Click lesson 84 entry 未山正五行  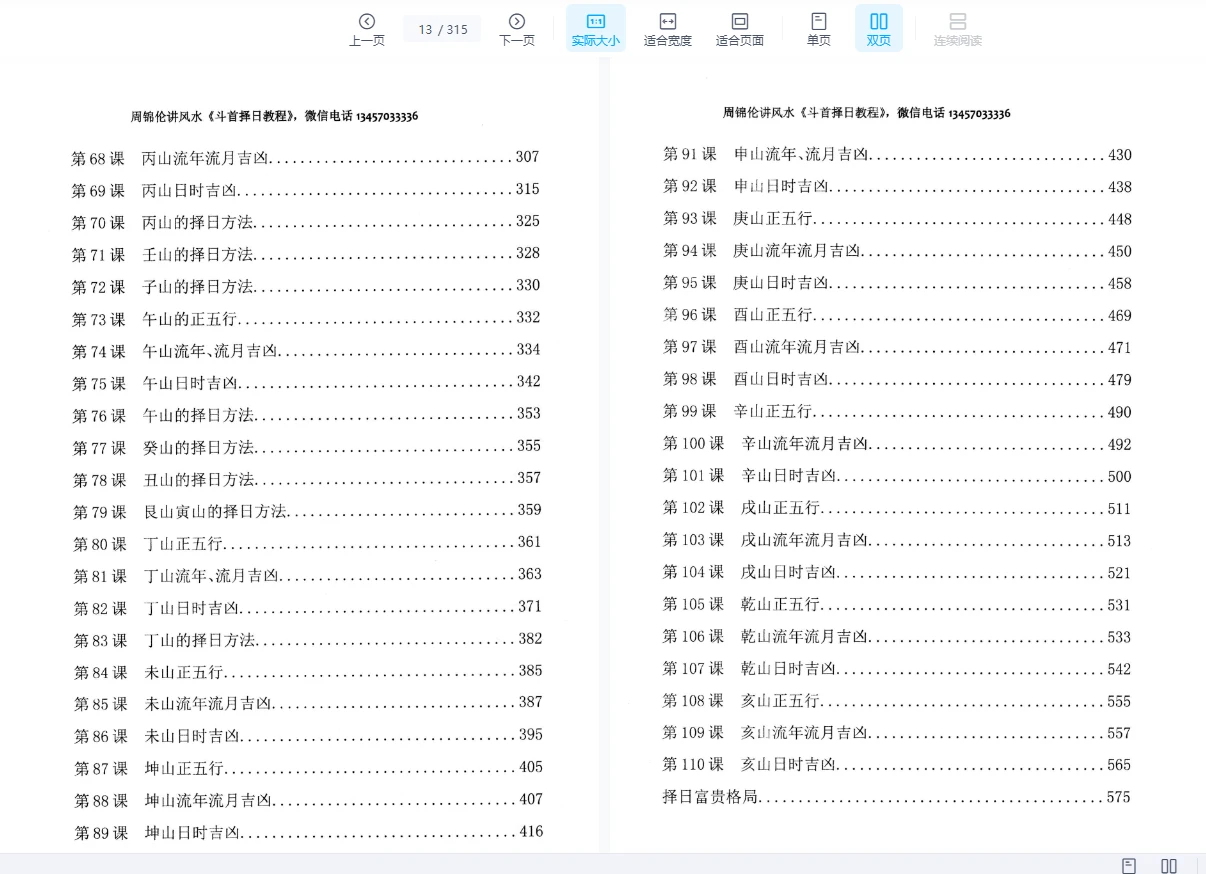pyautogui.click(x=308, y=671)
